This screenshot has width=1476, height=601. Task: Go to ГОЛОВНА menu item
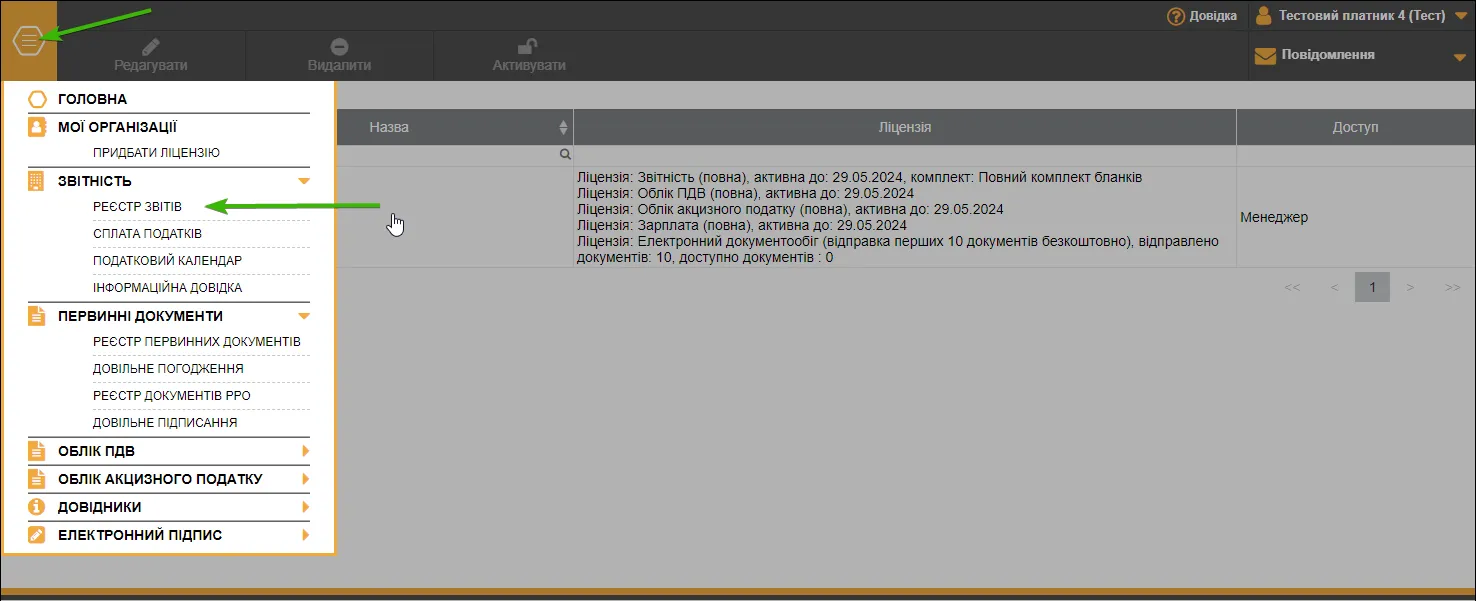tap(92, 99)
